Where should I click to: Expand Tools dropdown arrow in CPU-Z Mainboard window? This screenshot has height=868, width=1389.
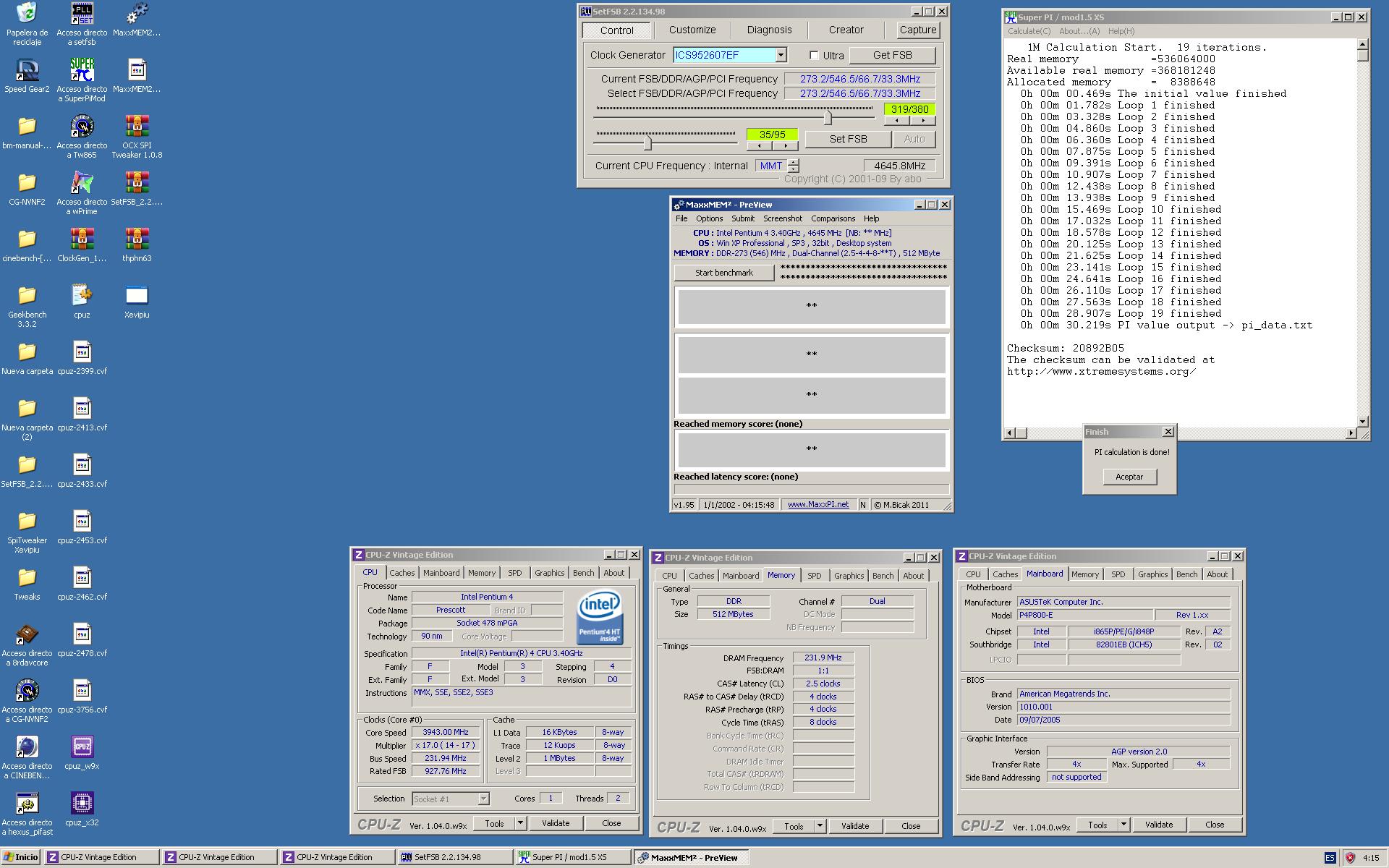point(1123,825)
